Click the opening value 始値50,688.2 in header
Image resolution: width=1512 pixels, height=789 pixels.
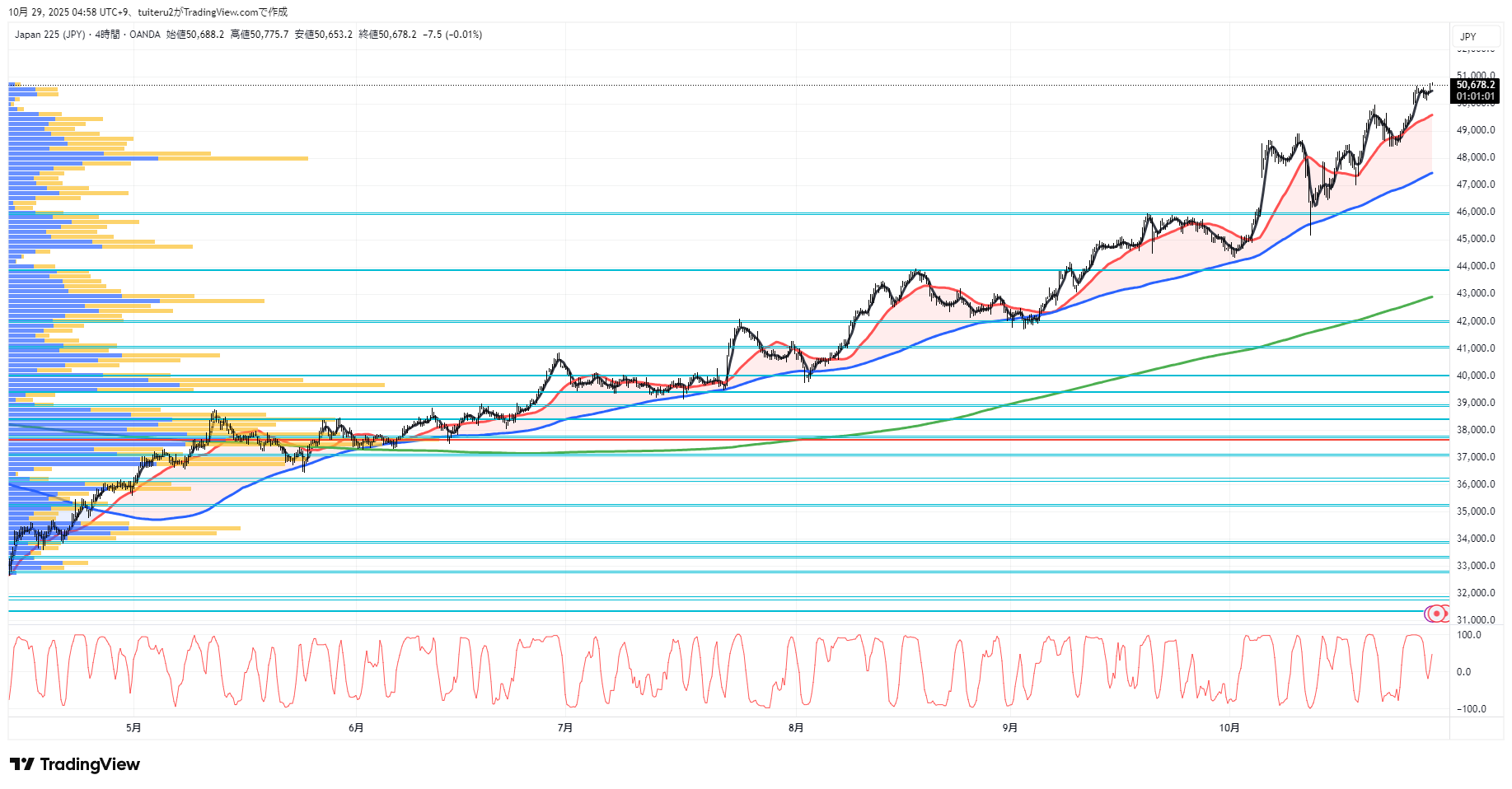coord(195,35)
